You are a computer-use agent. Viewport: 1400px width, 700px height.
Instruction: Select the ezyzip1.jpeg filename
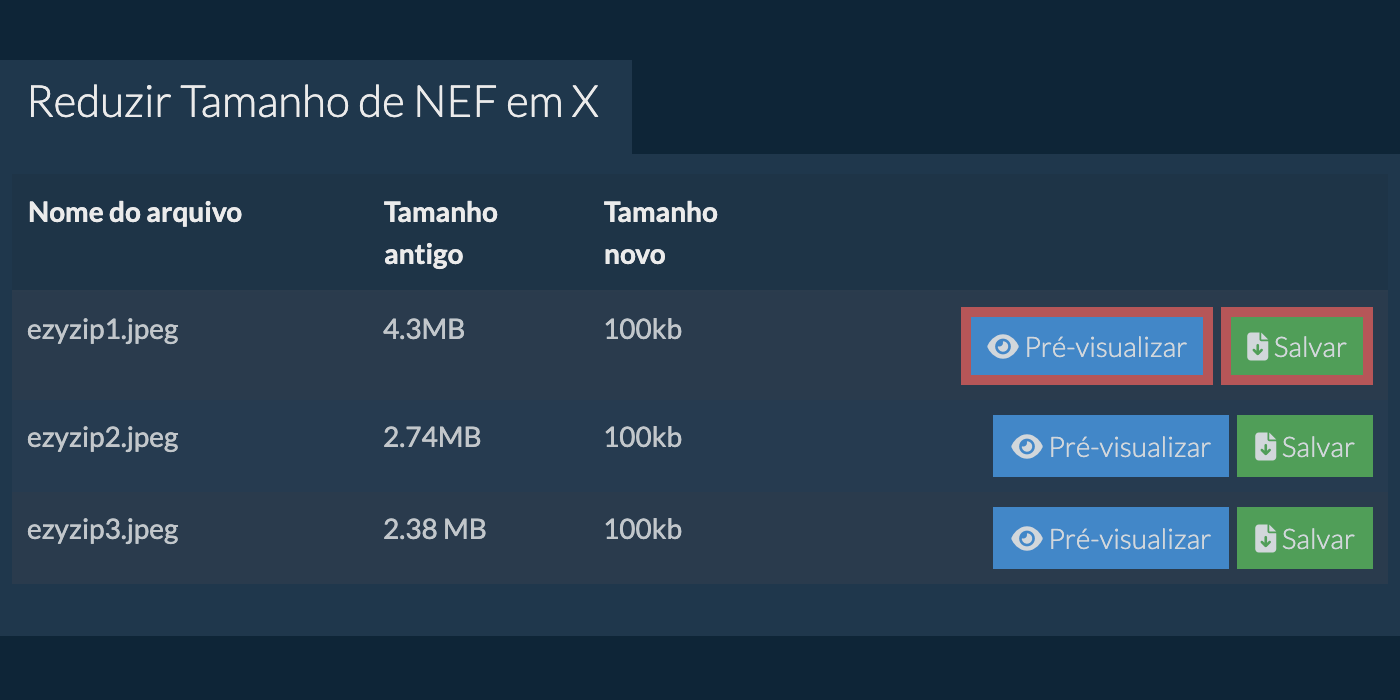click(103, 329)
